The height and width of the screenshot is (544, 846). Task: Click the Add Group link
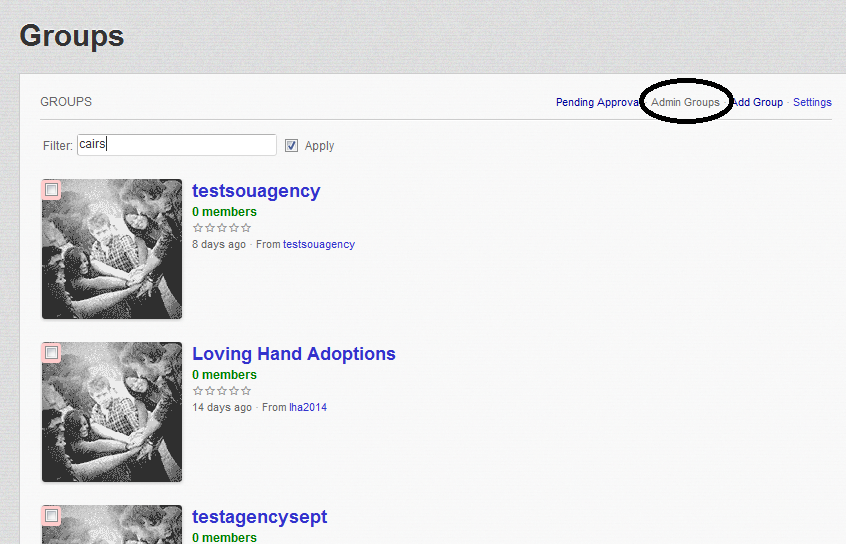coord(758,102)
